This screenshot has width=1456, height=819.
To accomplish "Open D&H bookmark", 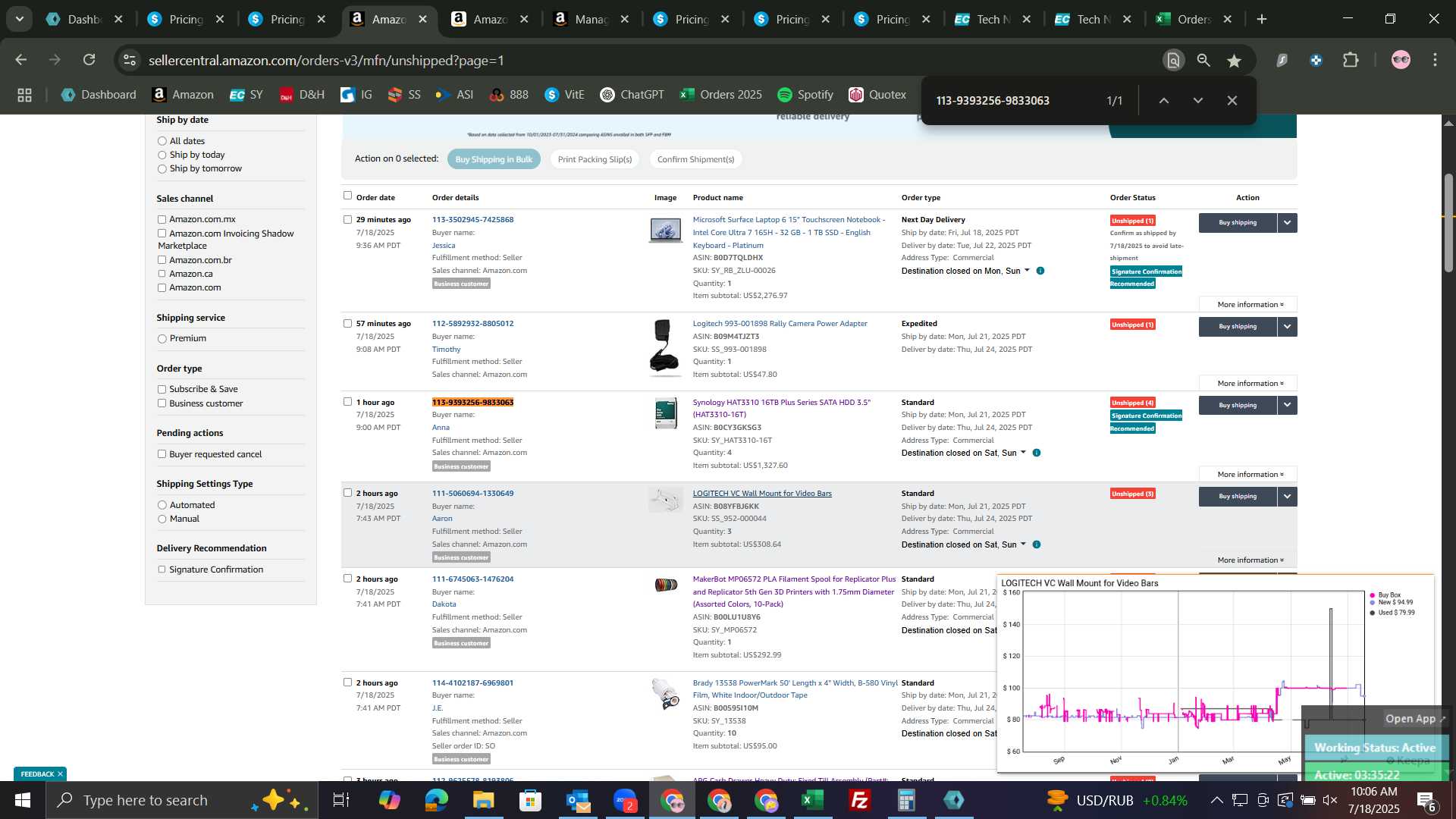I will (302, 95).
